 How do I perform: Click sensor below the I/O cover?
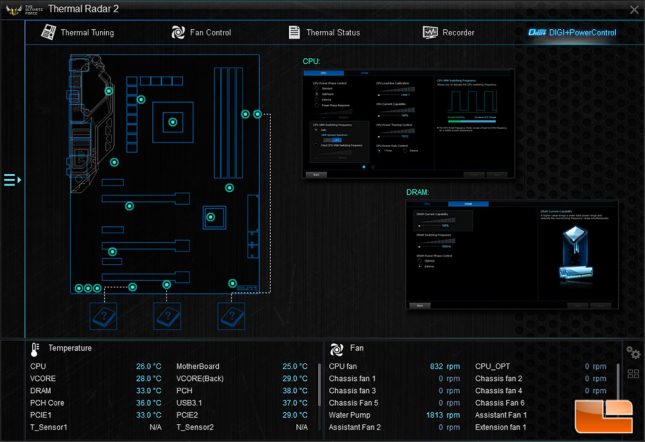coord(114,162)
